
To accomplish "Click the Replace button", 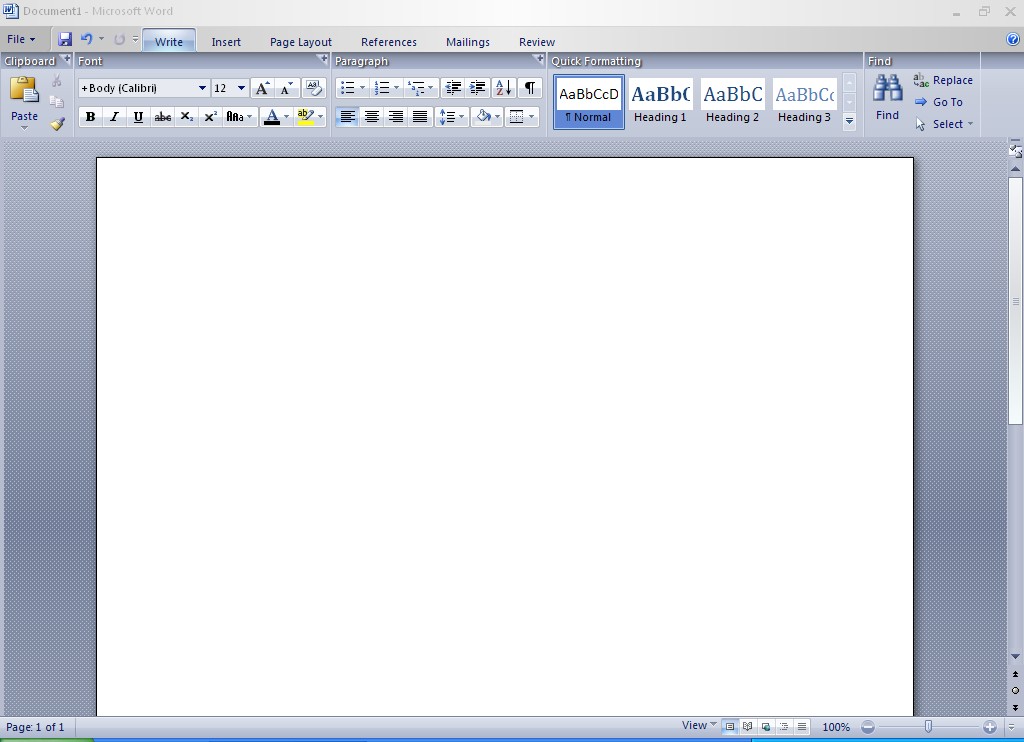I will 944,80.
